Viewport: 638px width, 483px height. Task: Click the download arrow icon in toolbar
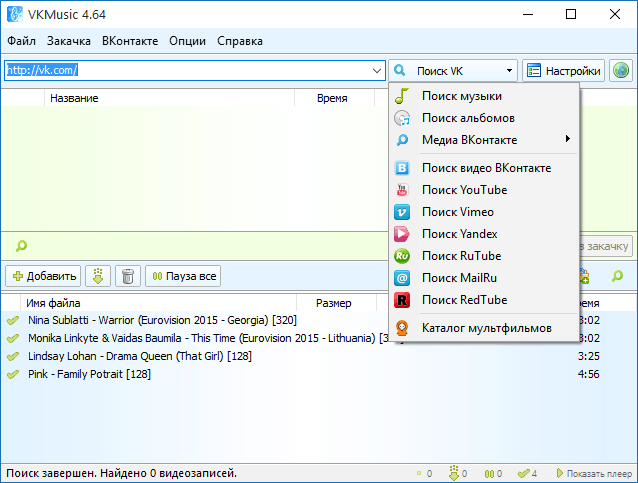pyautogui.click(x=98, y=276)
